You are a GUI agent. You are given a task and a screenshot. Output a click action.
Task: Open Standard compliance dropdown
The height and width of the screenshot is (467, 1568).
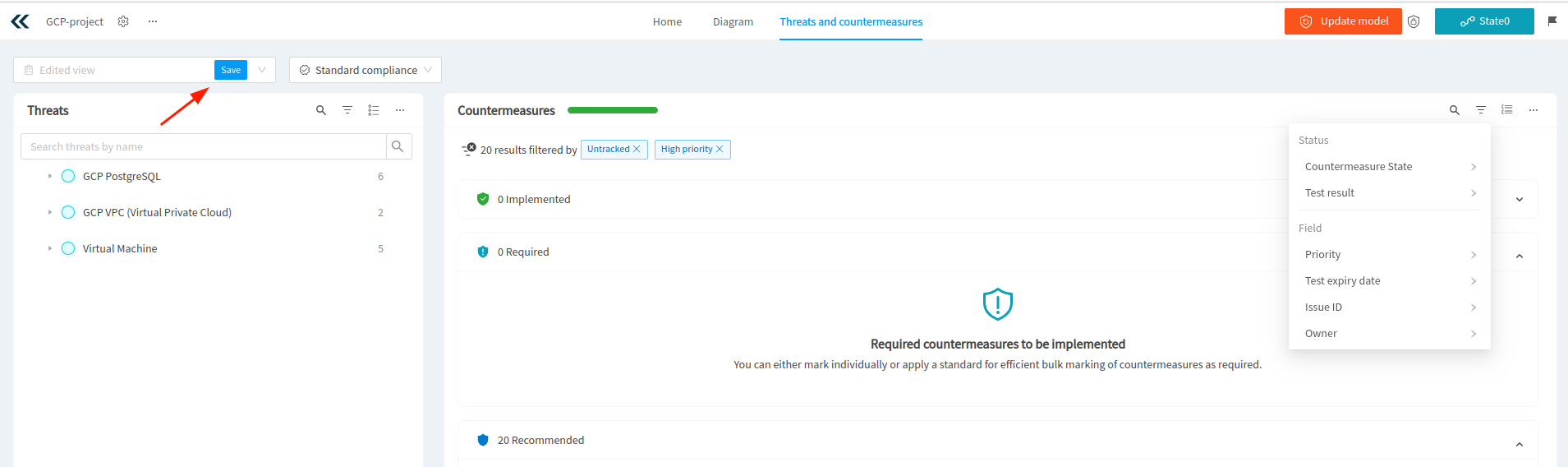[366, 70]
